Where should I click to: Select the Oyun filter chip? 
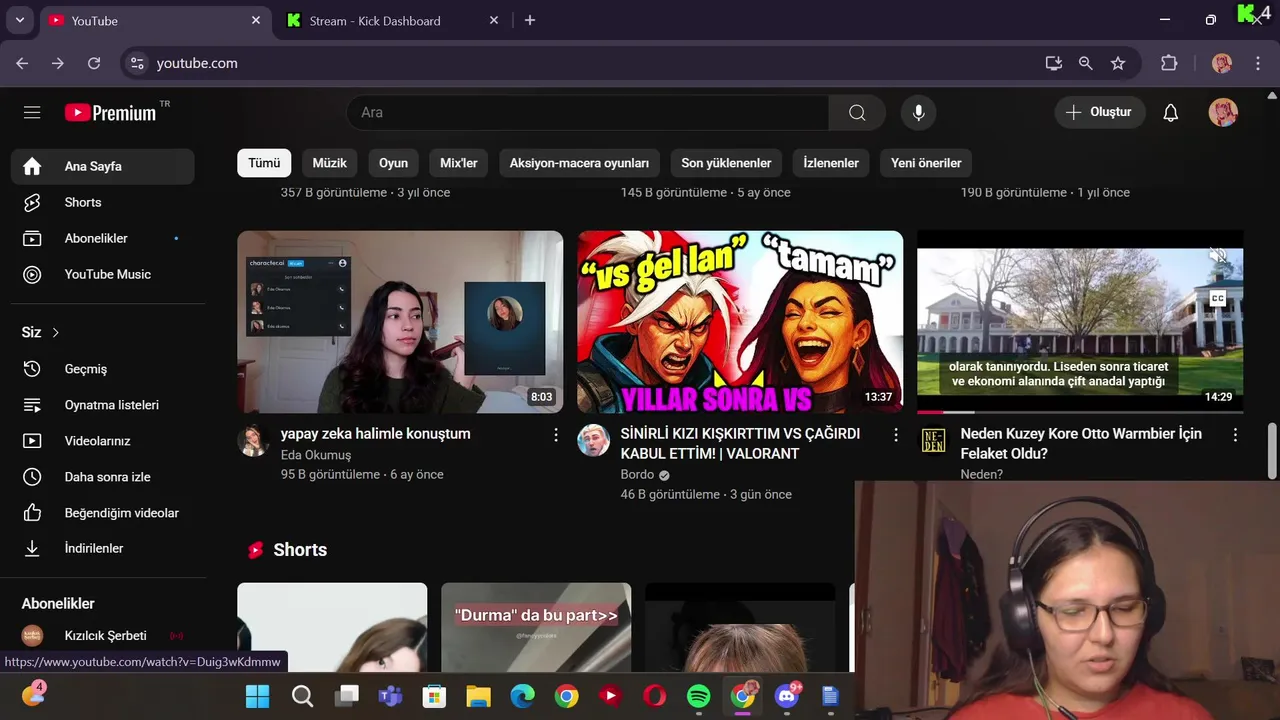click(393, 163)
